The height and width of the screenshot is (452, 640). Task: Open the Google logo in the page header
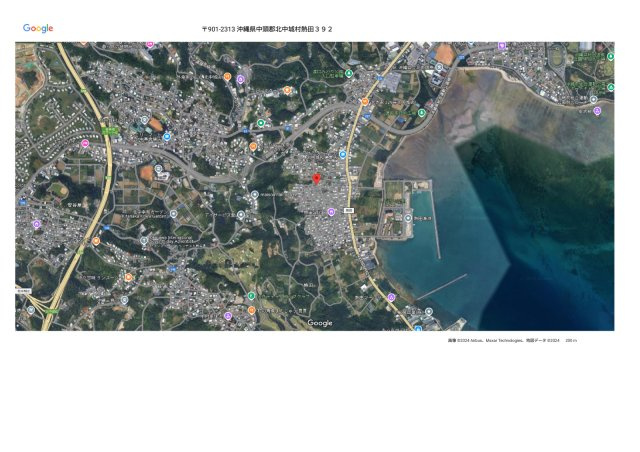tap(38, 28)
